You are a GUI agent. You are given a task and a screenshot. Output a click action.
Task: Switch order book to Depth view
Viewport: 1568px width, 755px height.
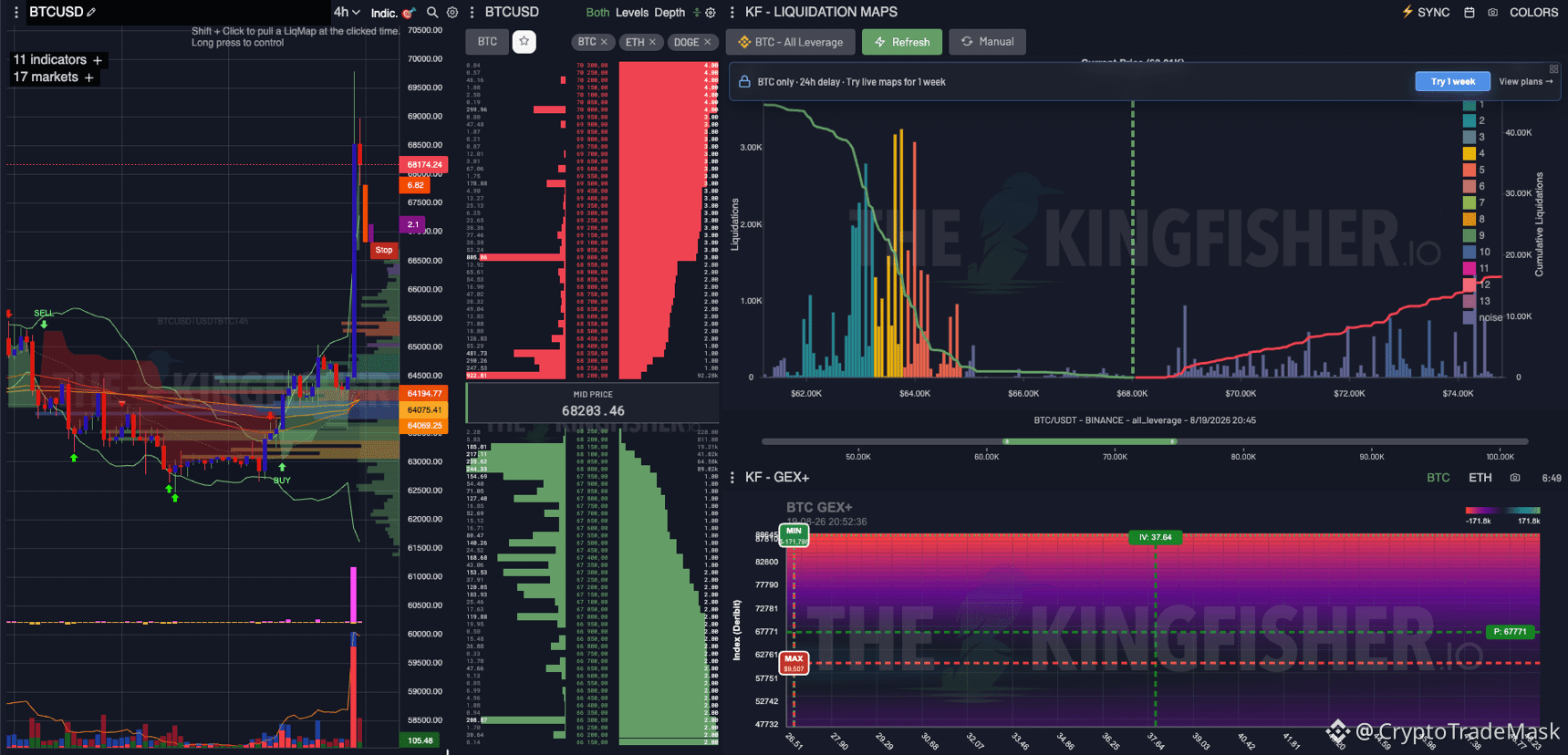tap(670, 13)
